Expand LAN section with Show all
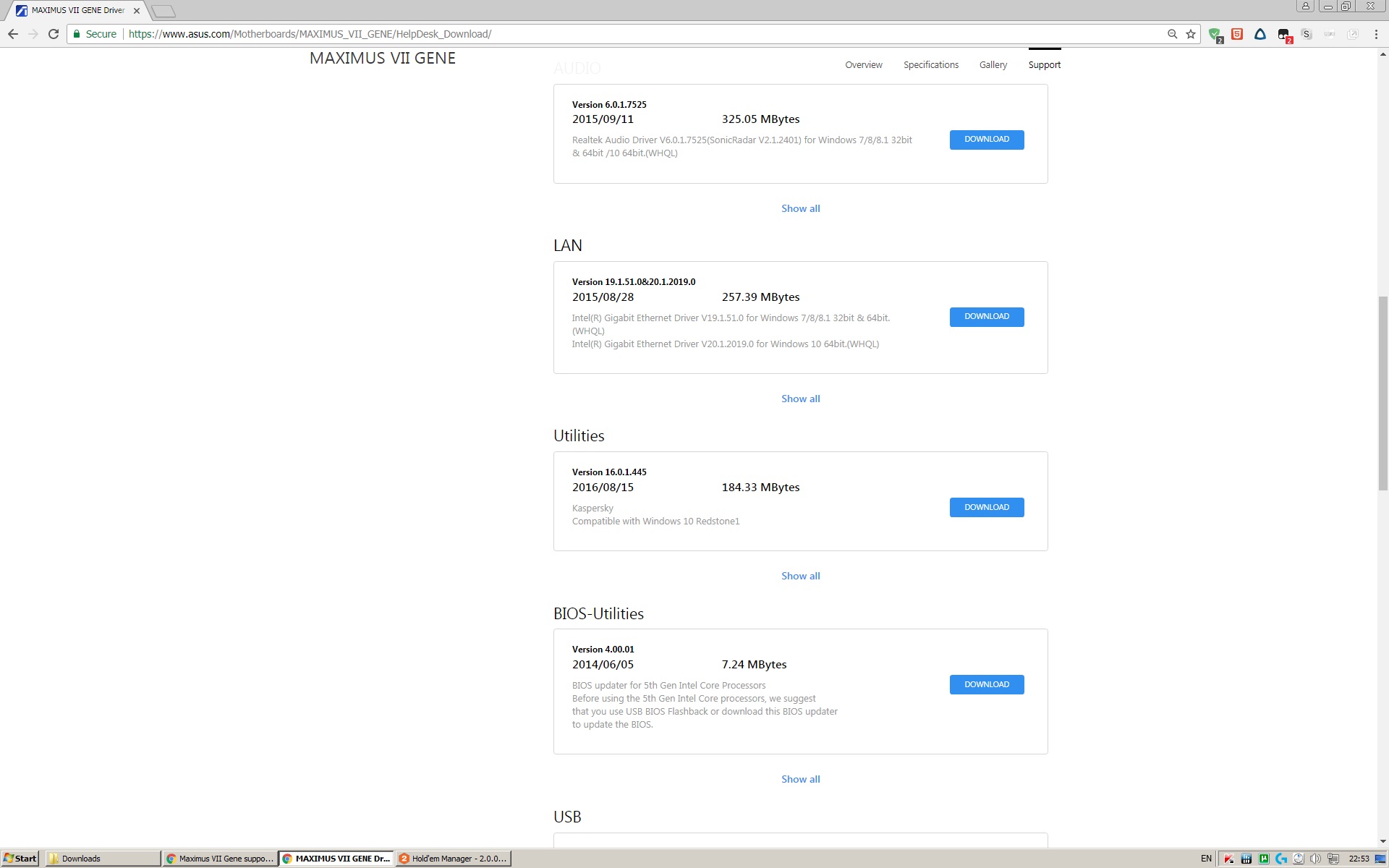This screenshot has height=868, width=1389. pos(800,399)
